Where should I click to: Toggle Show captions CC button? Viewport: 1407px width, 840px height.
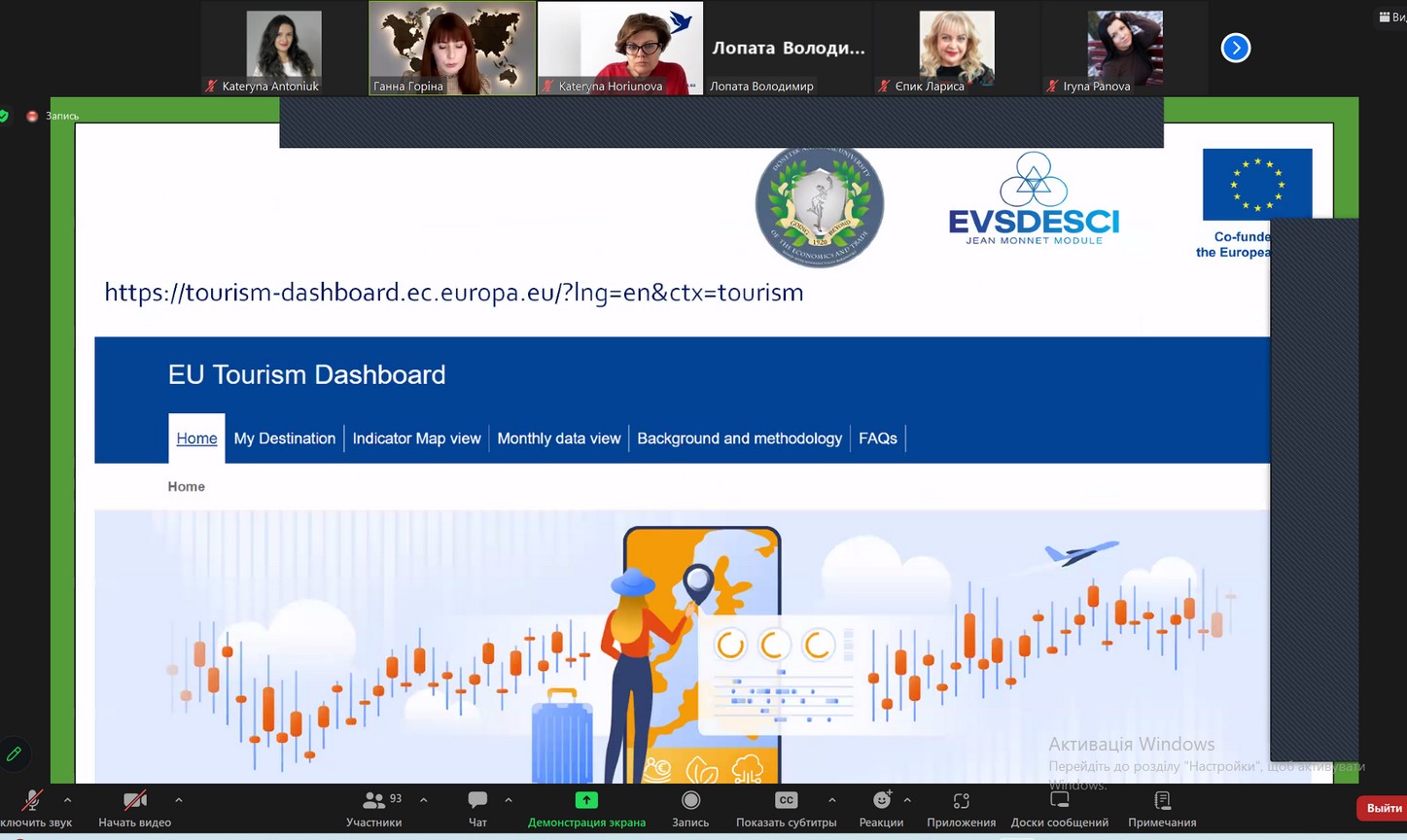pyautogui.click(x=786, y=801)
